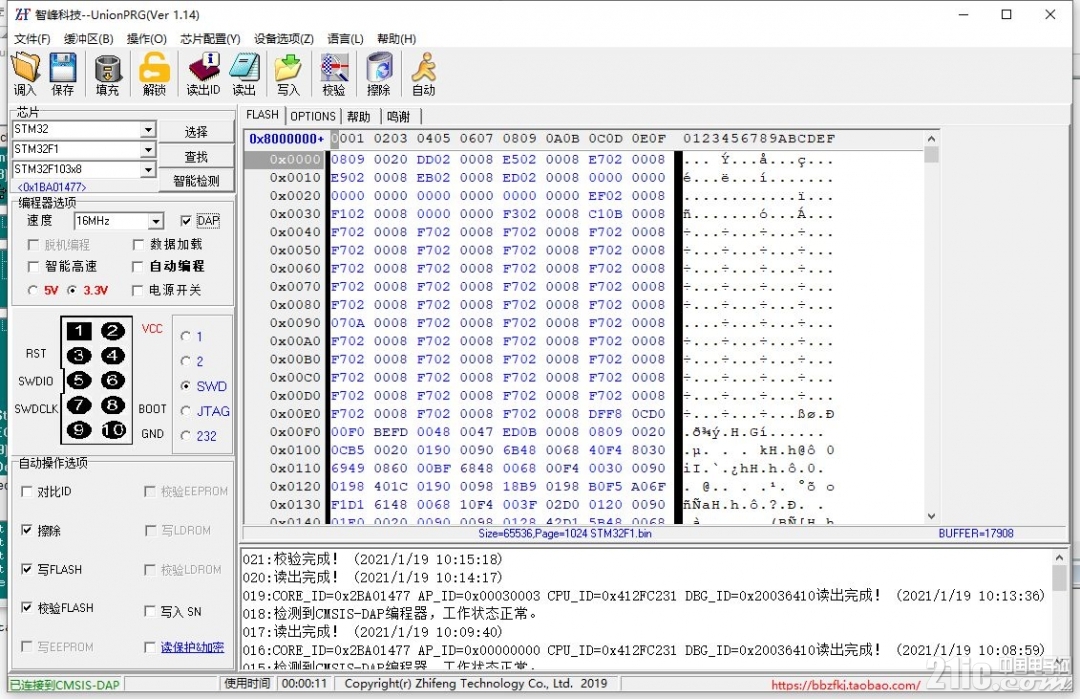
Task: Open the bbzfkj.taobao.com link
Action: (845, 685)
